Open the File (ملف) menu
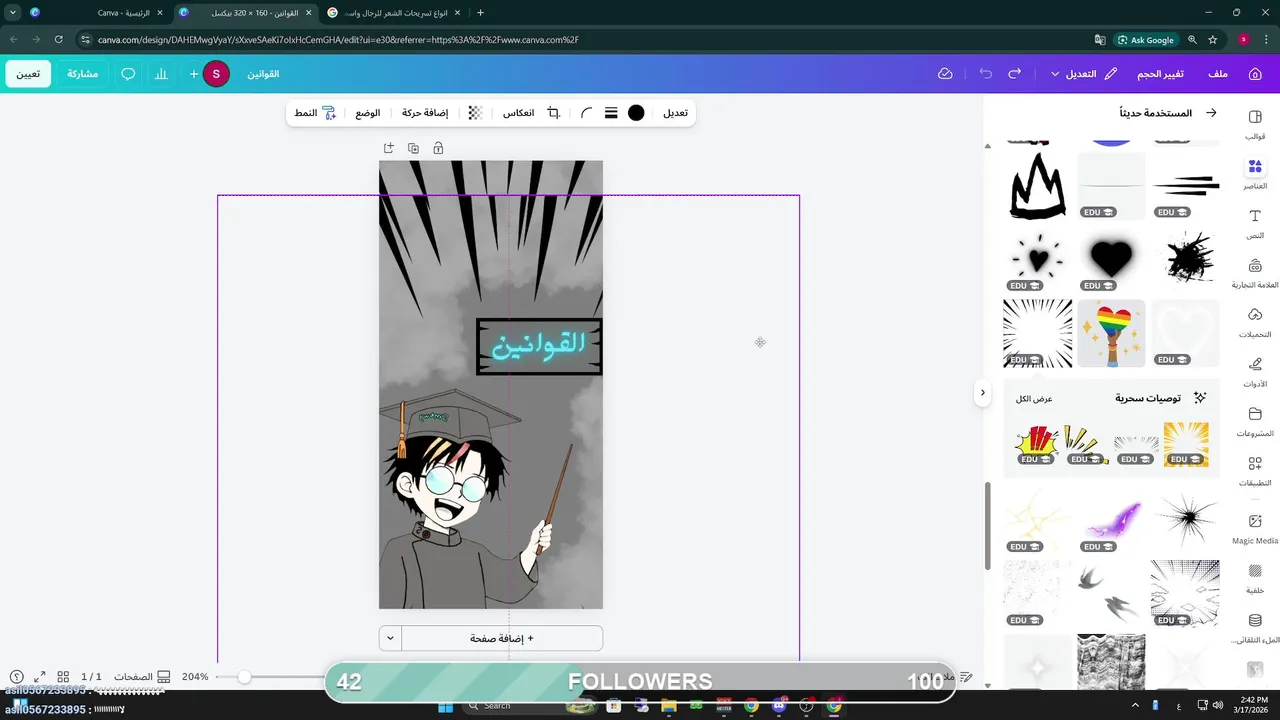 (x=1218, y=74)
